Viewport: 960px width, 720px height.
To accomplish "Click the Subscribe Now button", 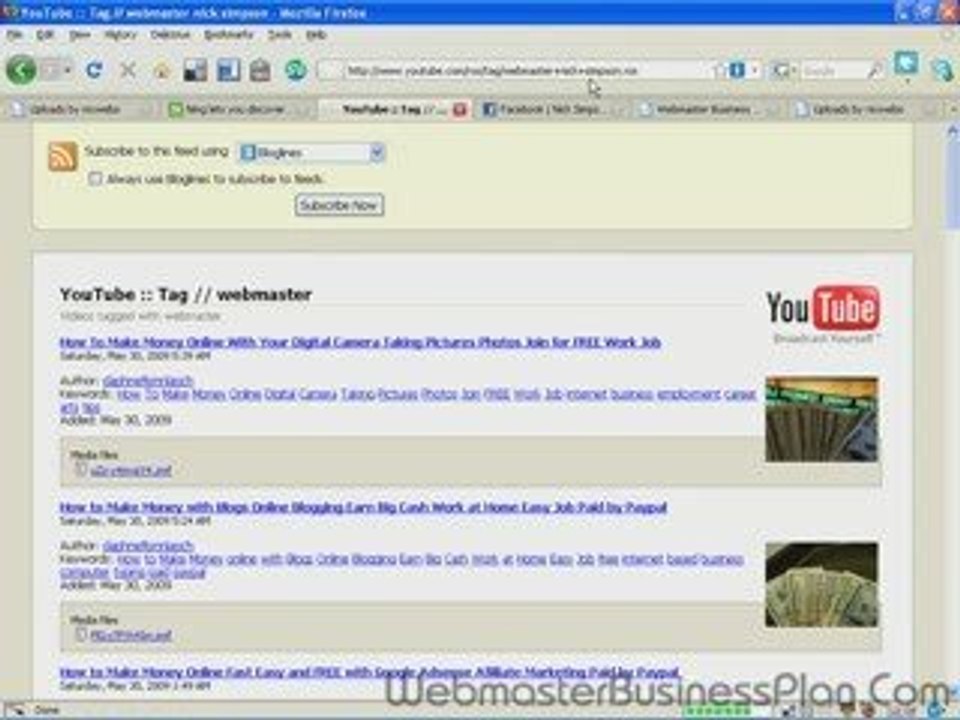I will pos(339,205).
